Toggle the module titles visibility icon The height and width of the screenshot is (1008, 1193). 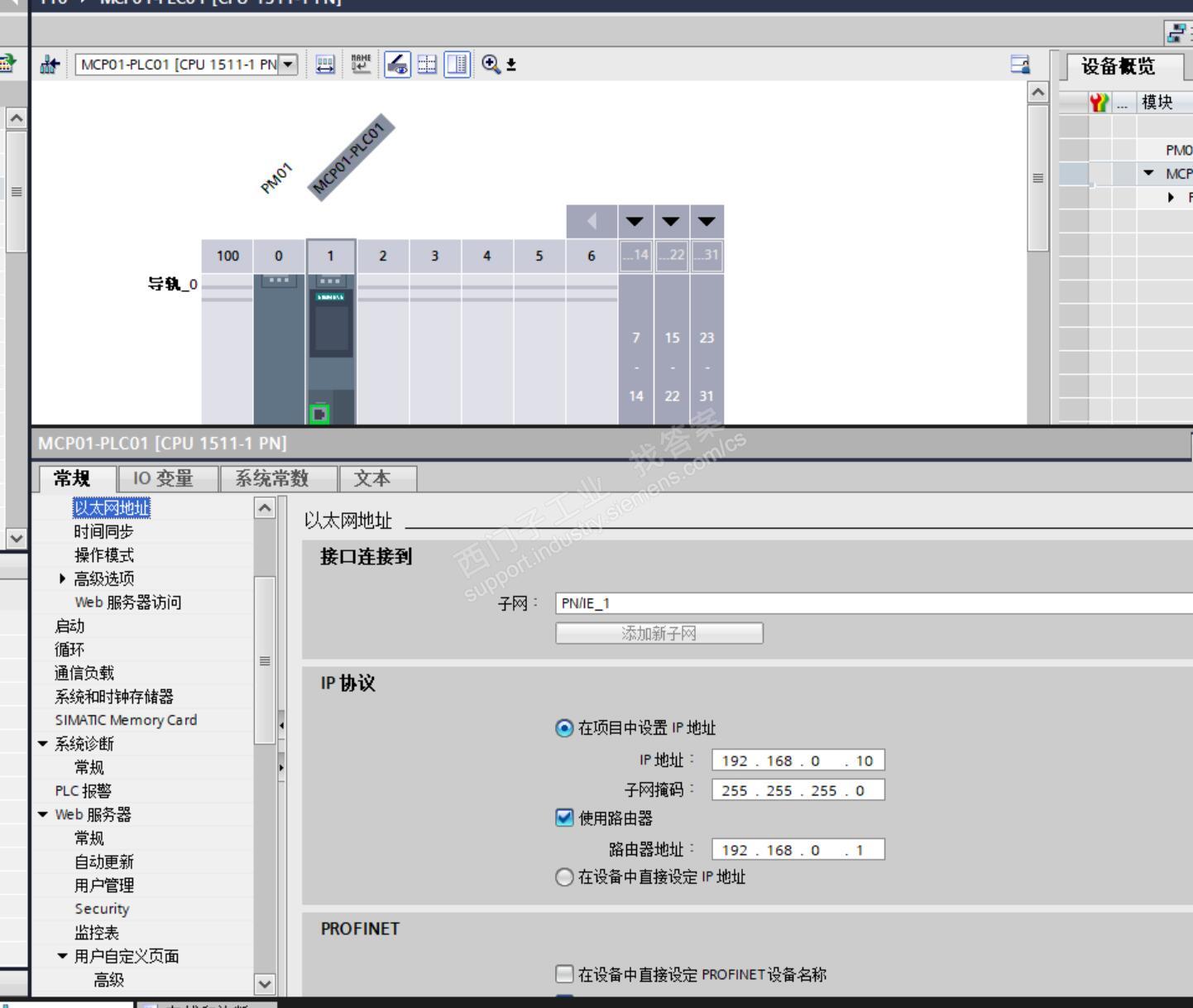point(397,65)
